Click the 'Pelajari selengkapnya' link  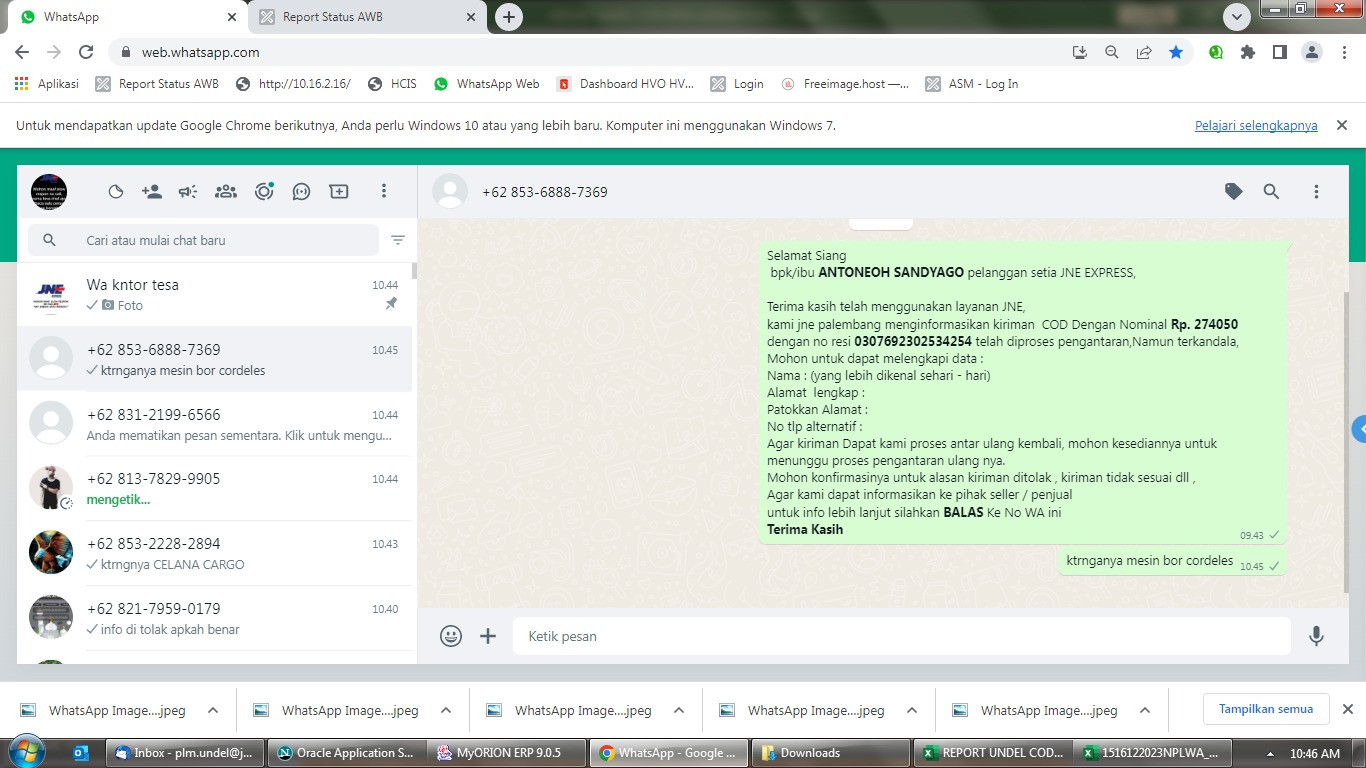(1256, 126)
